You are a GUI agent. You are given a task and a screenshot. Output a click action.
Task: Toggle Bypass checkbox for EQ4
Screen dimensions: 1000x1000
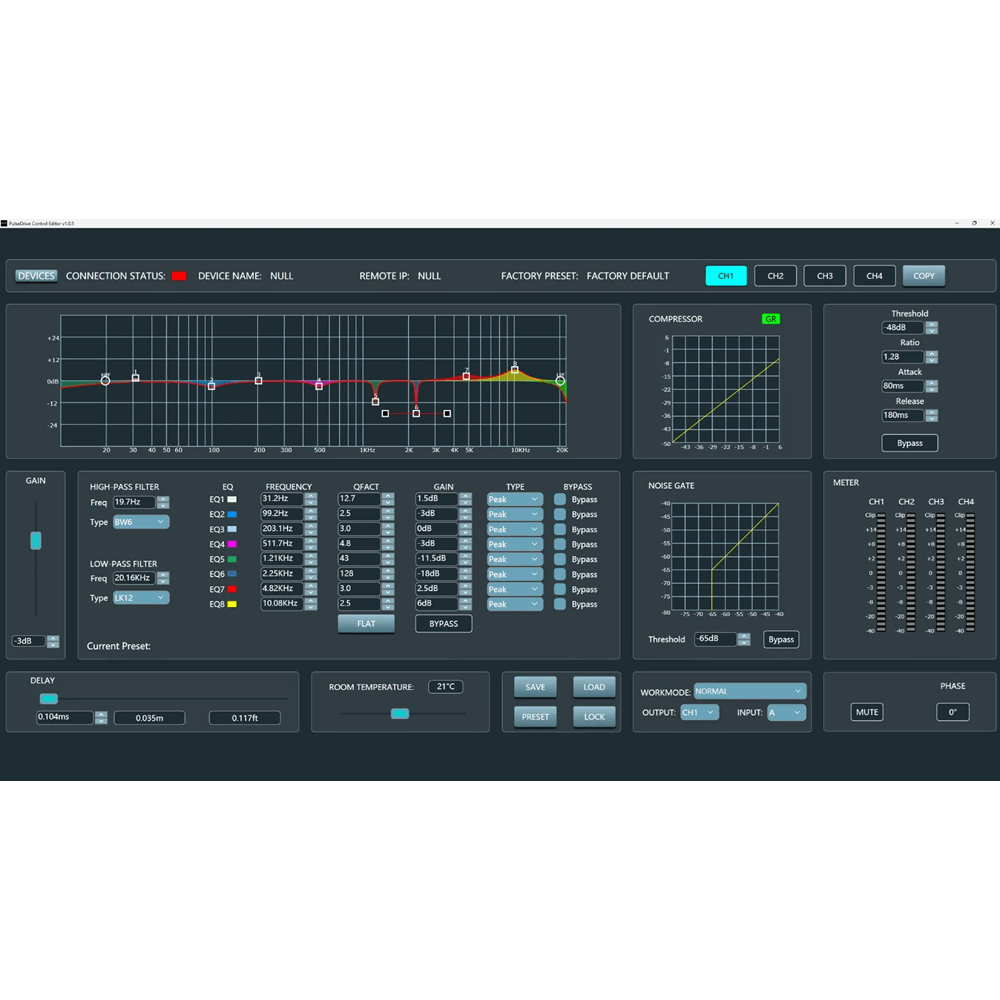(560, 544)
